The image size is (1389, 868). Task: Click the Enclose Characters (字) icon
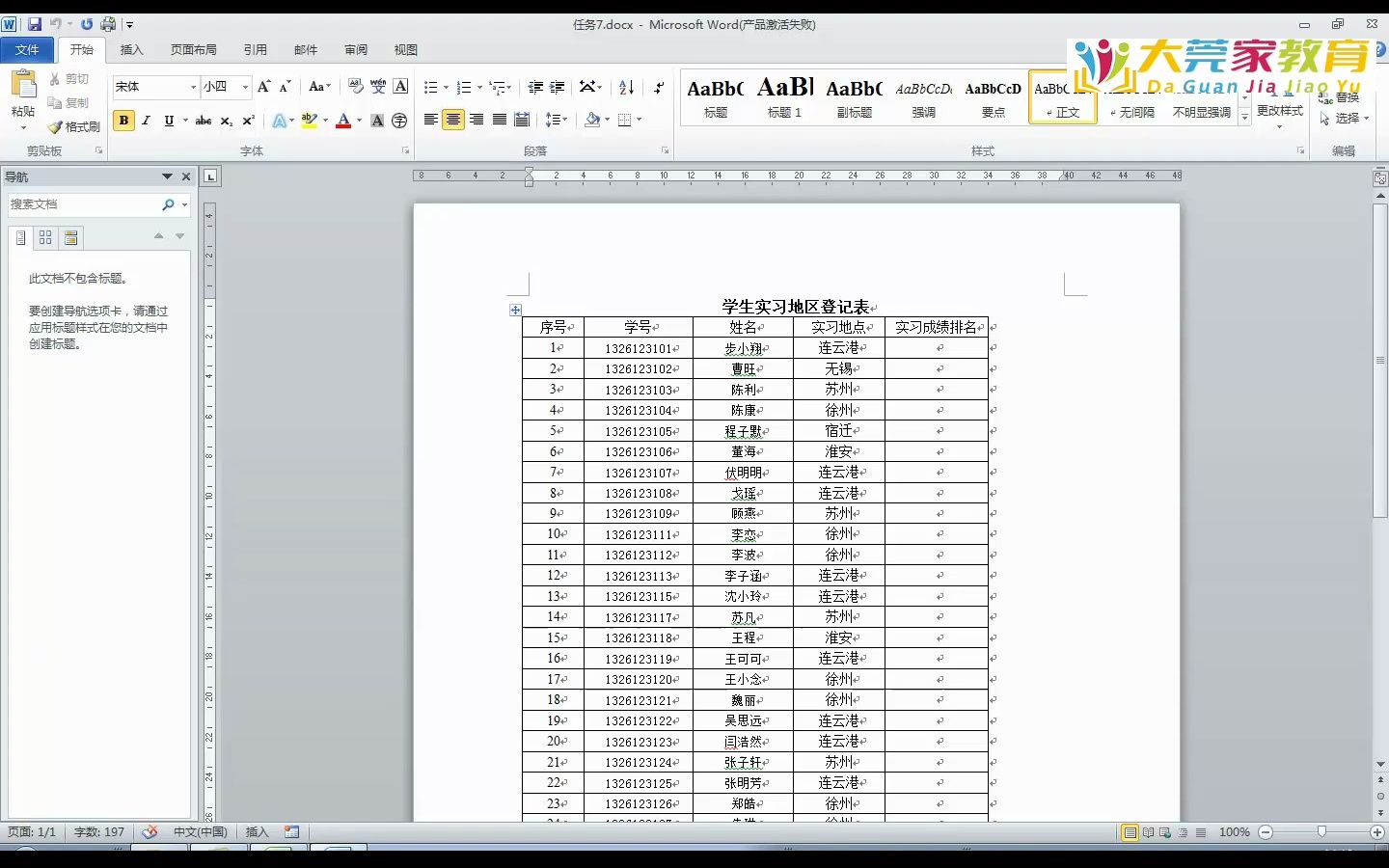399,121
